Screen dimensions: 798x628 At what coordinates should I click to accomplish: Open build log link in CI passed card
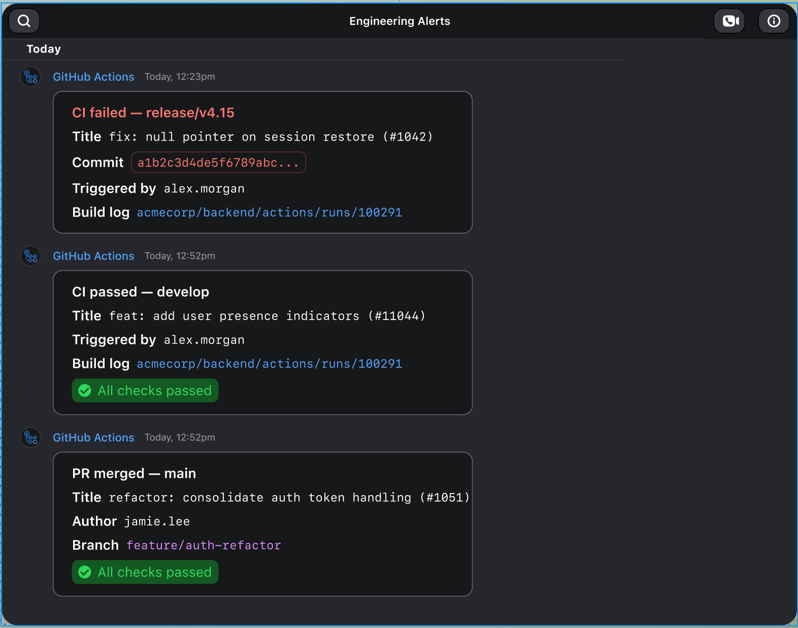(269, 364)
